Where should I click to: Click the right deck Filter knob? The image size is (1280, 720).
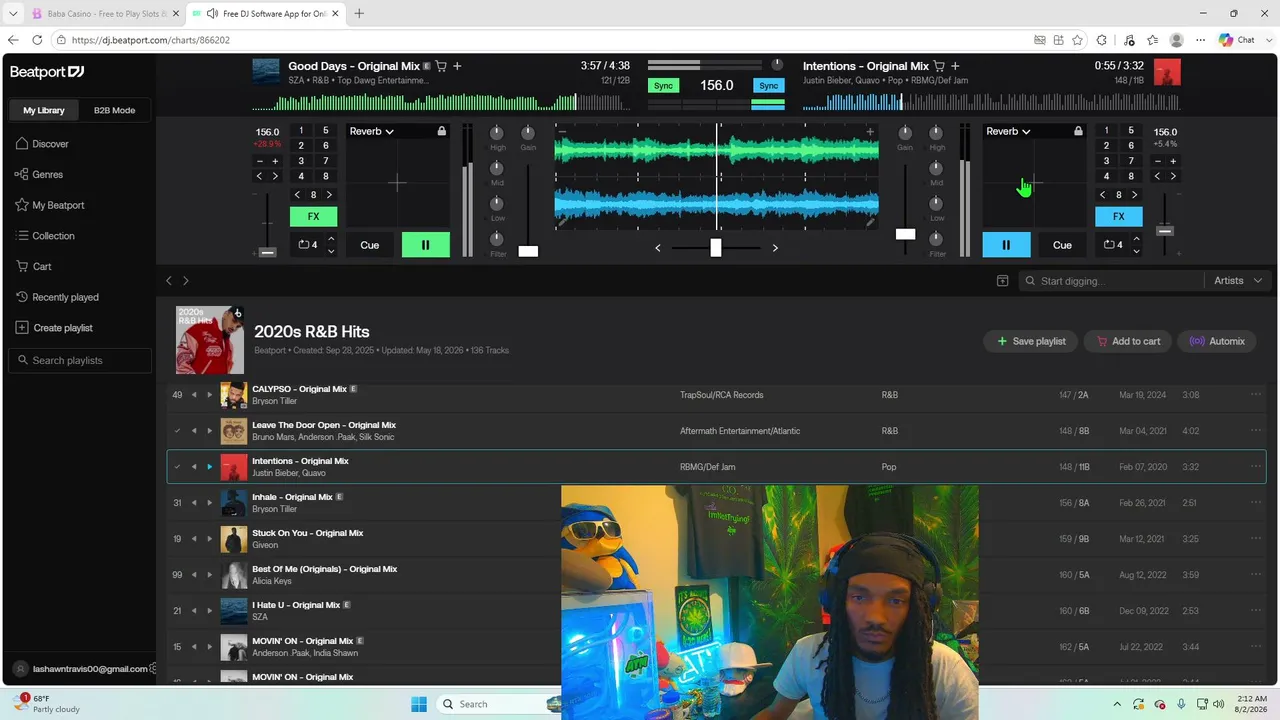(936, 239)
